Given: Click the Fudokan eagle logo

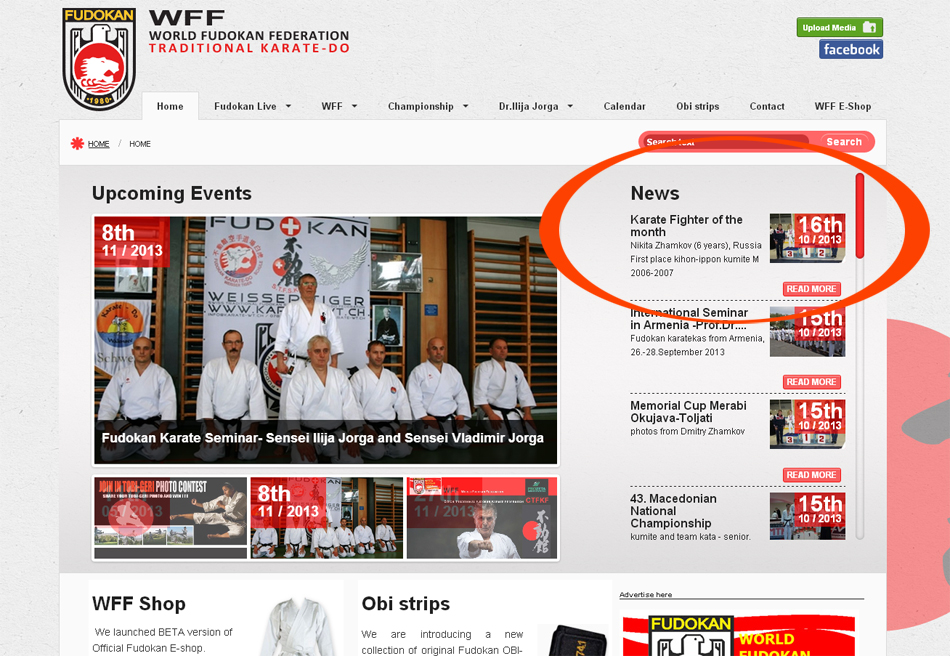Looking at the screenshot, I should point(99,59).
